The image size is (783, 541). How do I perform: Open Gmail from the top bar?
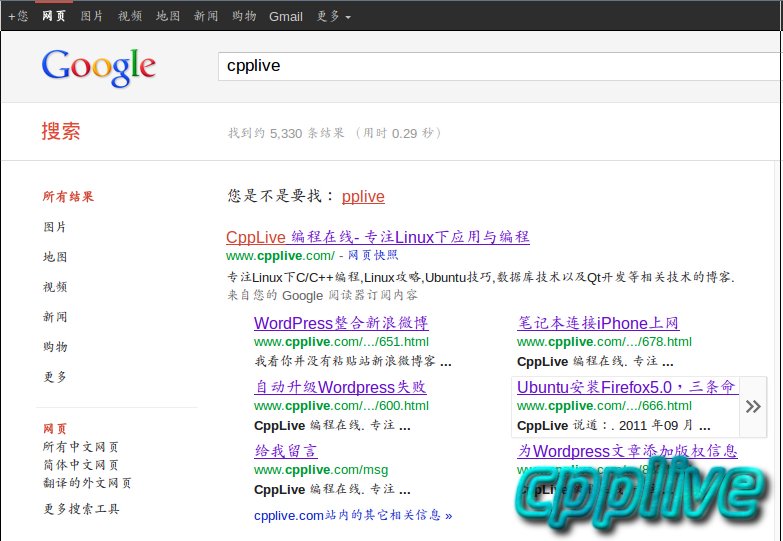[286, 17]
